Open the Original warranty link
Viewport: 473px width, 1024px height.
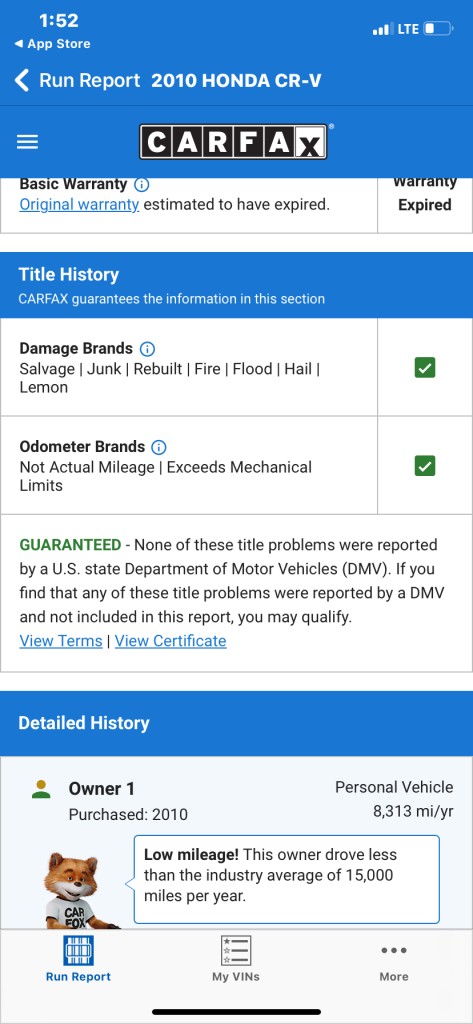point(79,205)
